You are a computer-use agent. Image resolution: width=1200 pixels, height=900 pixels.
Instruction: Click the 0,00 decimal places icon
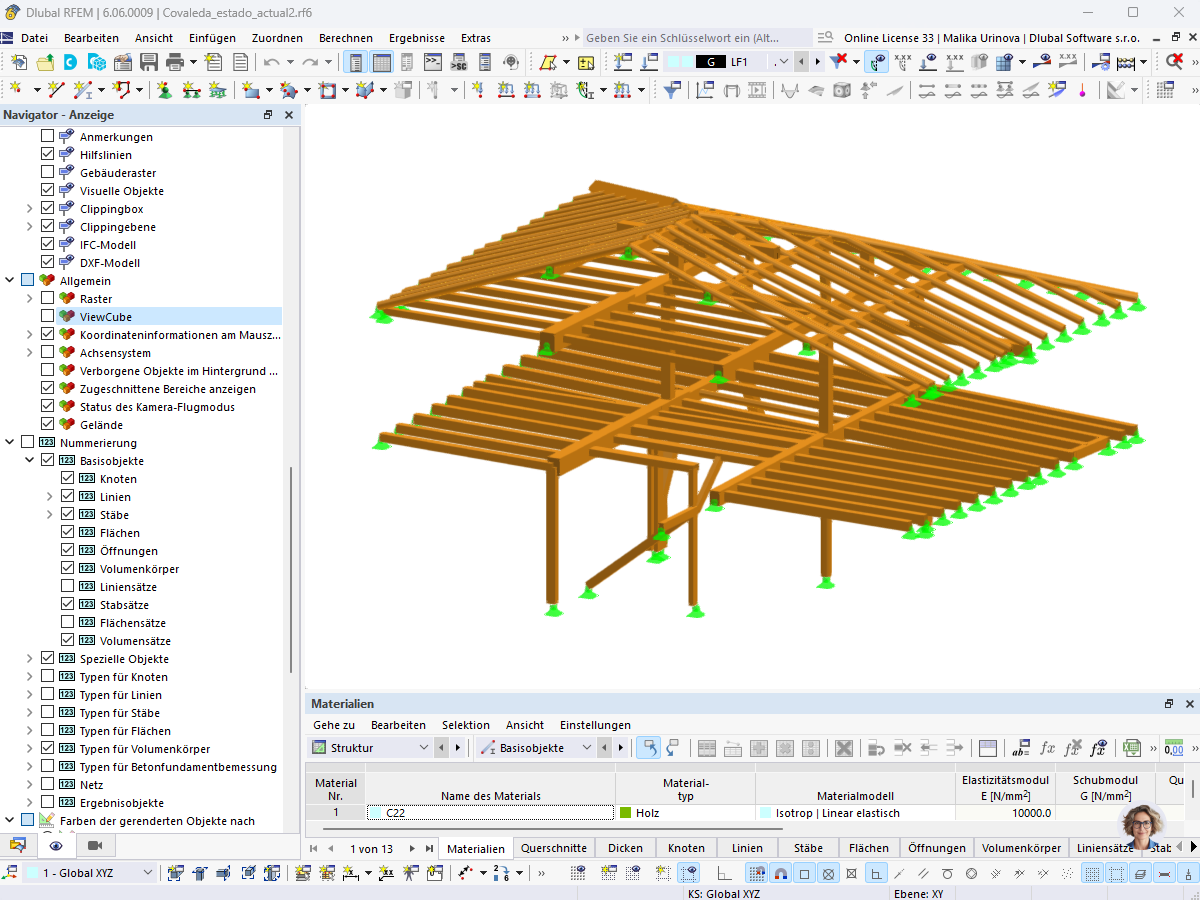(x=1174, y=748)
